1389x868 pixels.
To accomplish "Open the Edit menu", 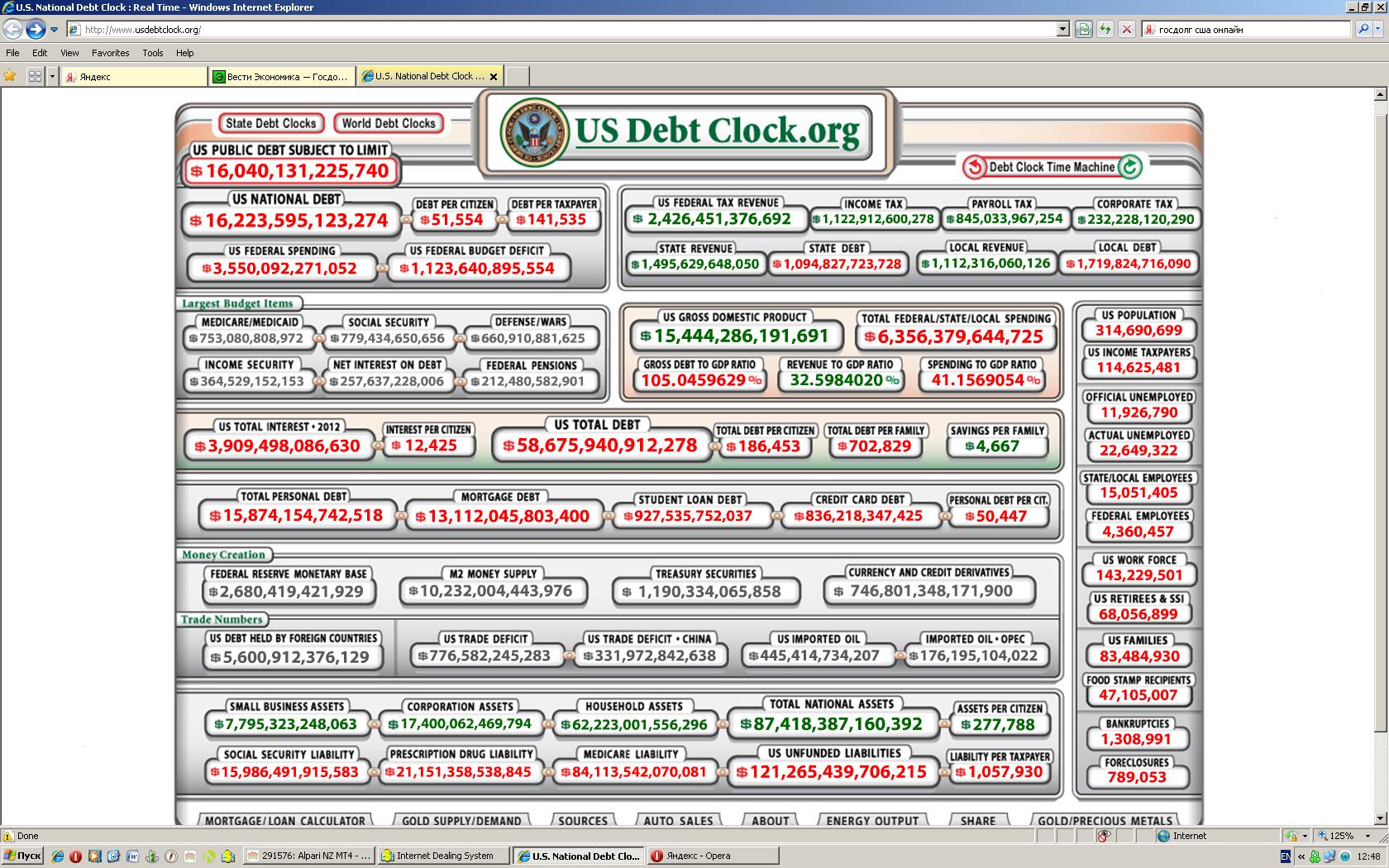I will tap(40, 53).
